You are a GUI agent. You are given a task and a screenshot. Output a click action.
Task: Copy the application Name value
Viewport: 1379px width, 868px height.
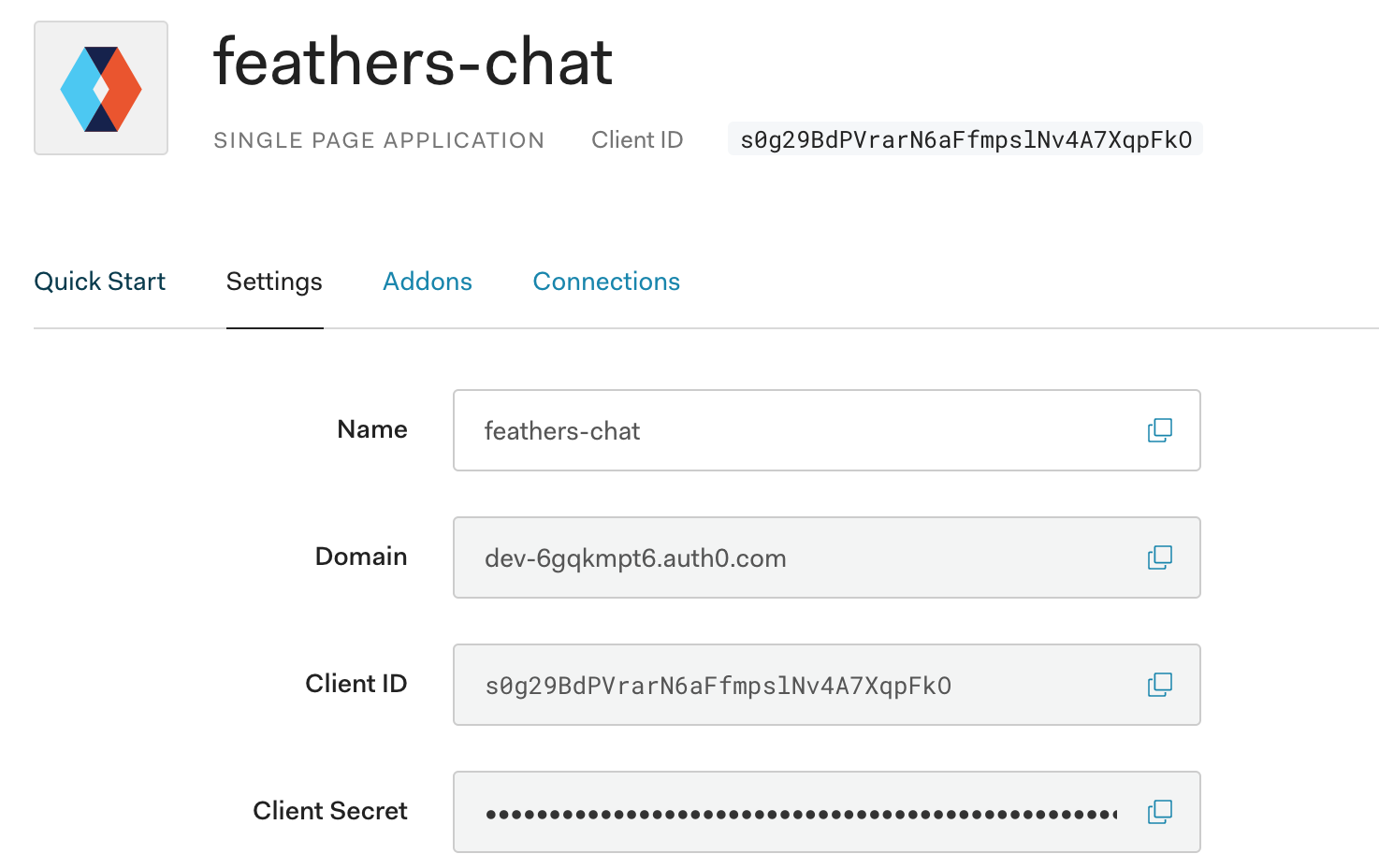point(1159,430)
